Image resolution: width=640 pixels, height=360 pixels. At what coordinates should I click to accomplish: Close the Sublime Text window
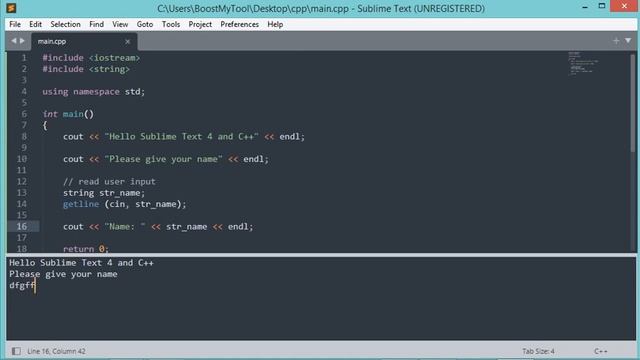pos(624,6)
